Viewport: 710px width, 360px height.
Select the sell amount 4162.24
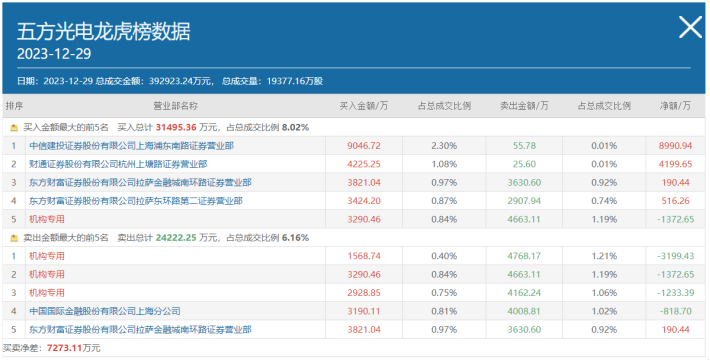(x=524, y=293)
